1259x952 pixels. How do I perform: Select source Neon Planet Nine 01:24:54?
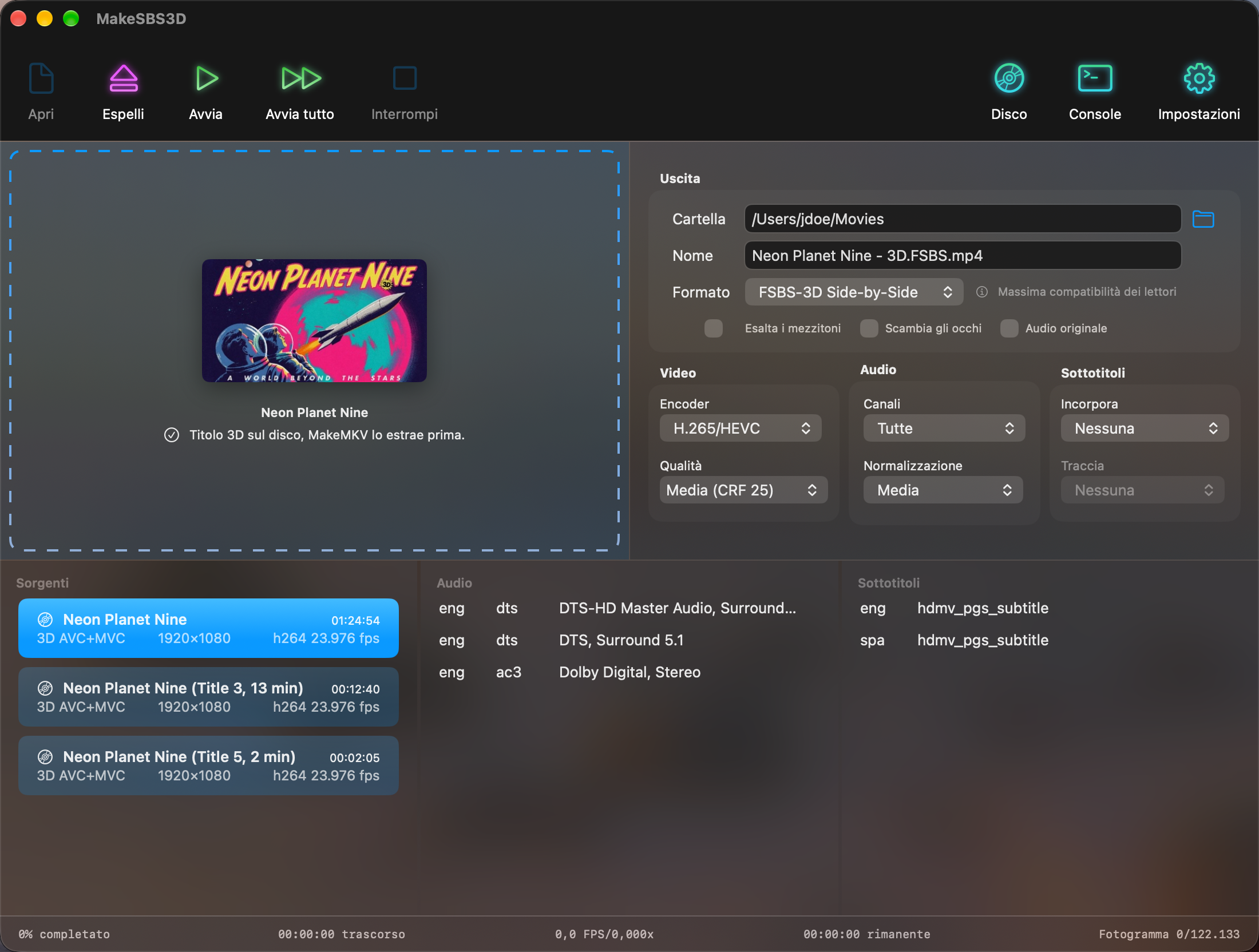208,628
